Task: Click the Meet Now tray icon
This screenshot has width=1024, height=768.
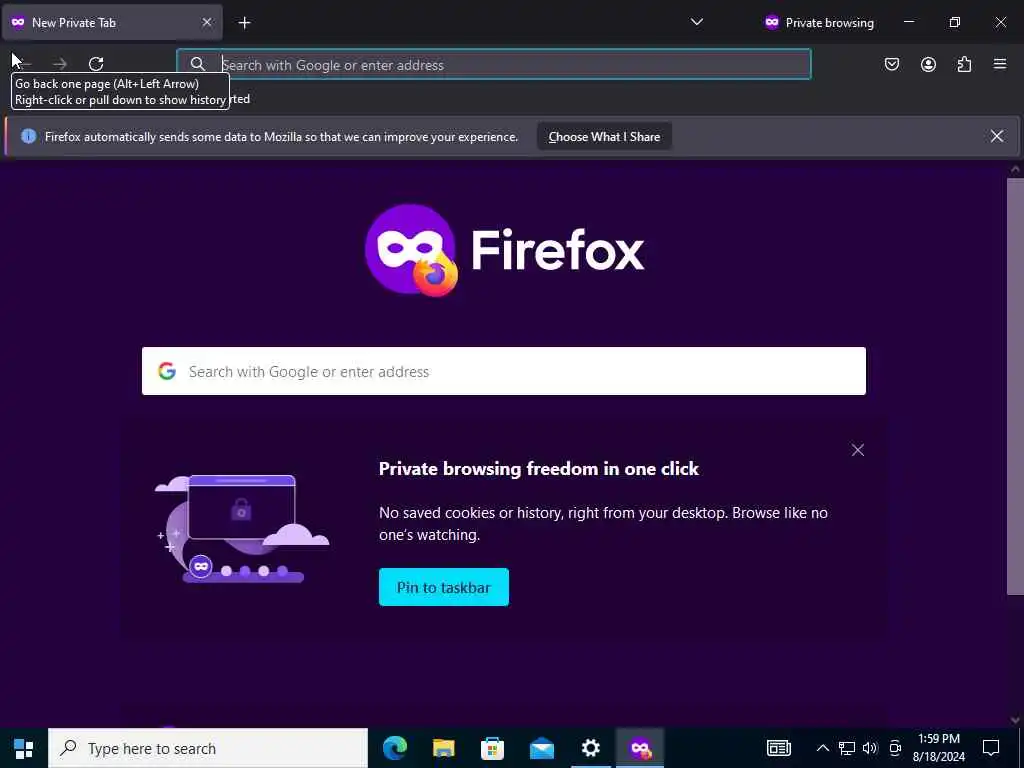Action: coord(895,748)
